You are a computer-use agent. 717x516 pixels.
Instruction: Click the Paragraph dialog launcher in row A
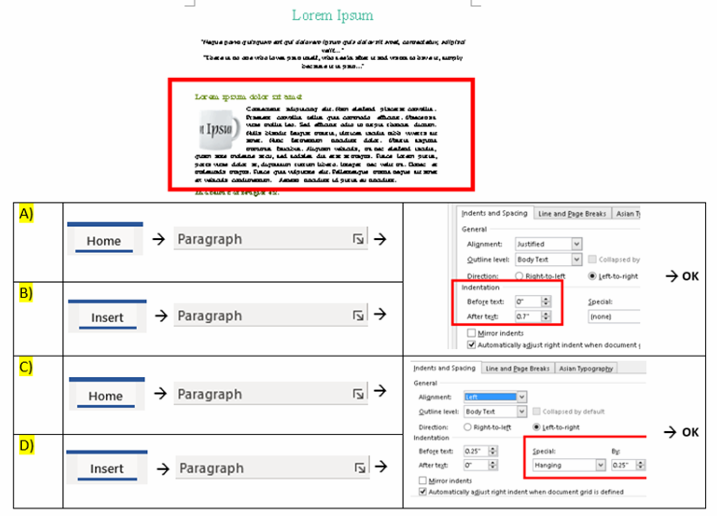[357, 240]
